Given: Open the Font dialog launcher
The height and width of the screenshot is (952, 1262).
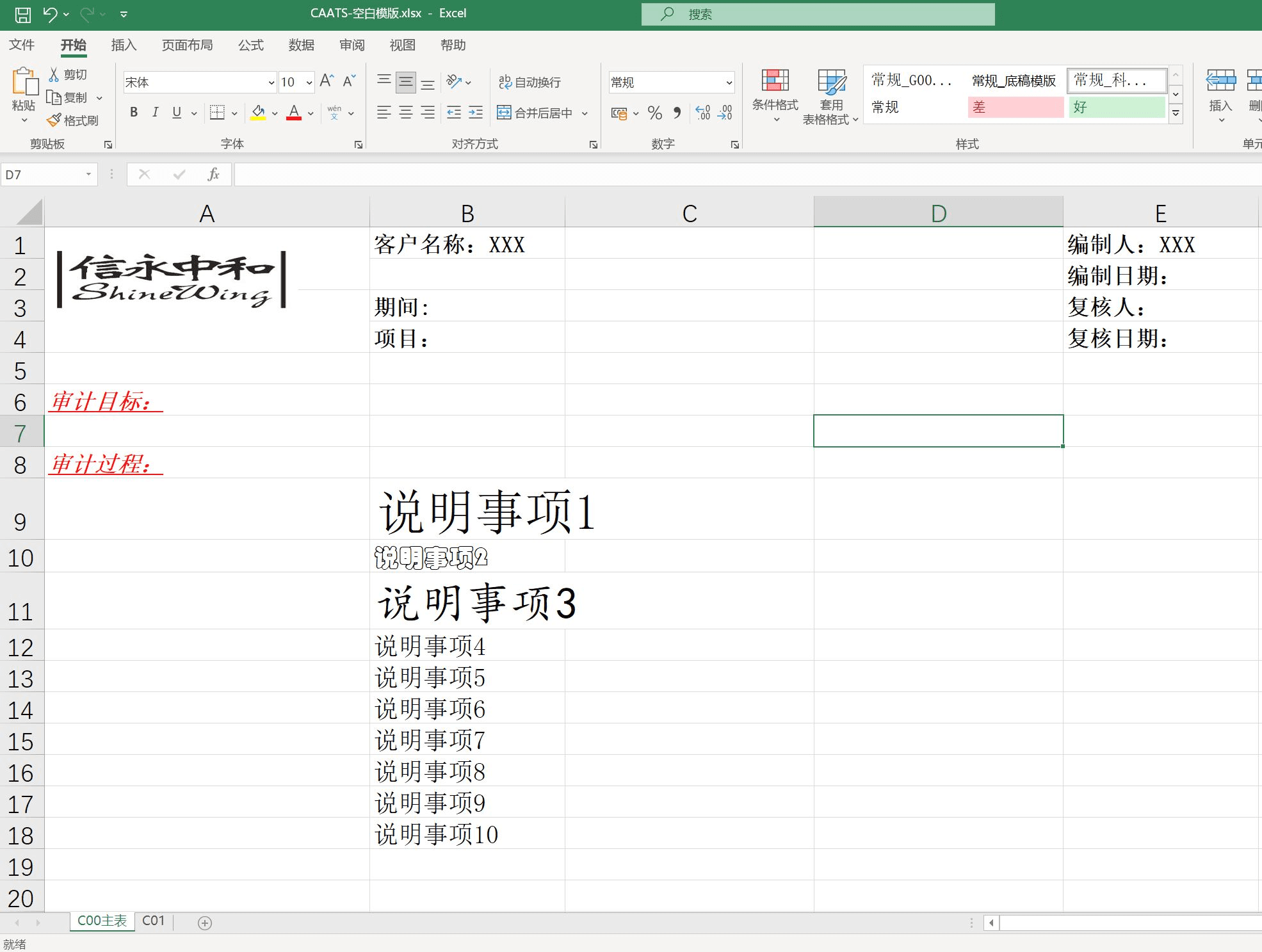Looking at the screenshot, I should [x=359, y=145].
